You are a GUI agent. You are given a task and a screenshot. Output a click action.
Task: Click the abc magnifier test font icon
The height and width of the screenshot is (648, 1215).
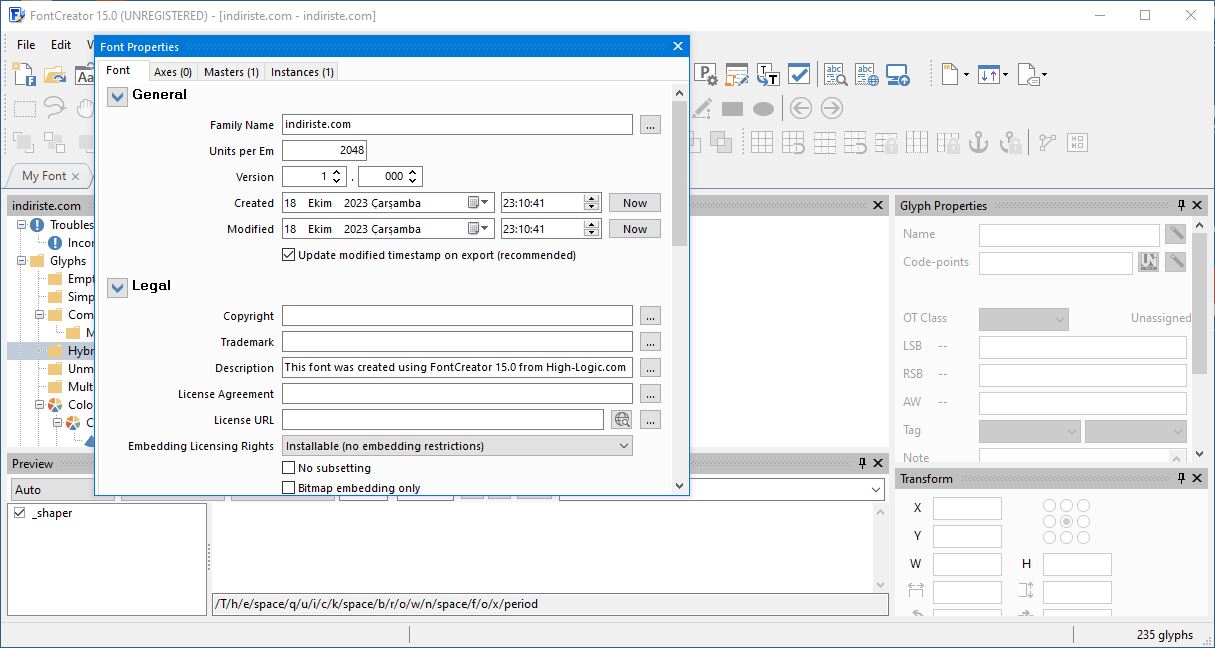(835, 74)
